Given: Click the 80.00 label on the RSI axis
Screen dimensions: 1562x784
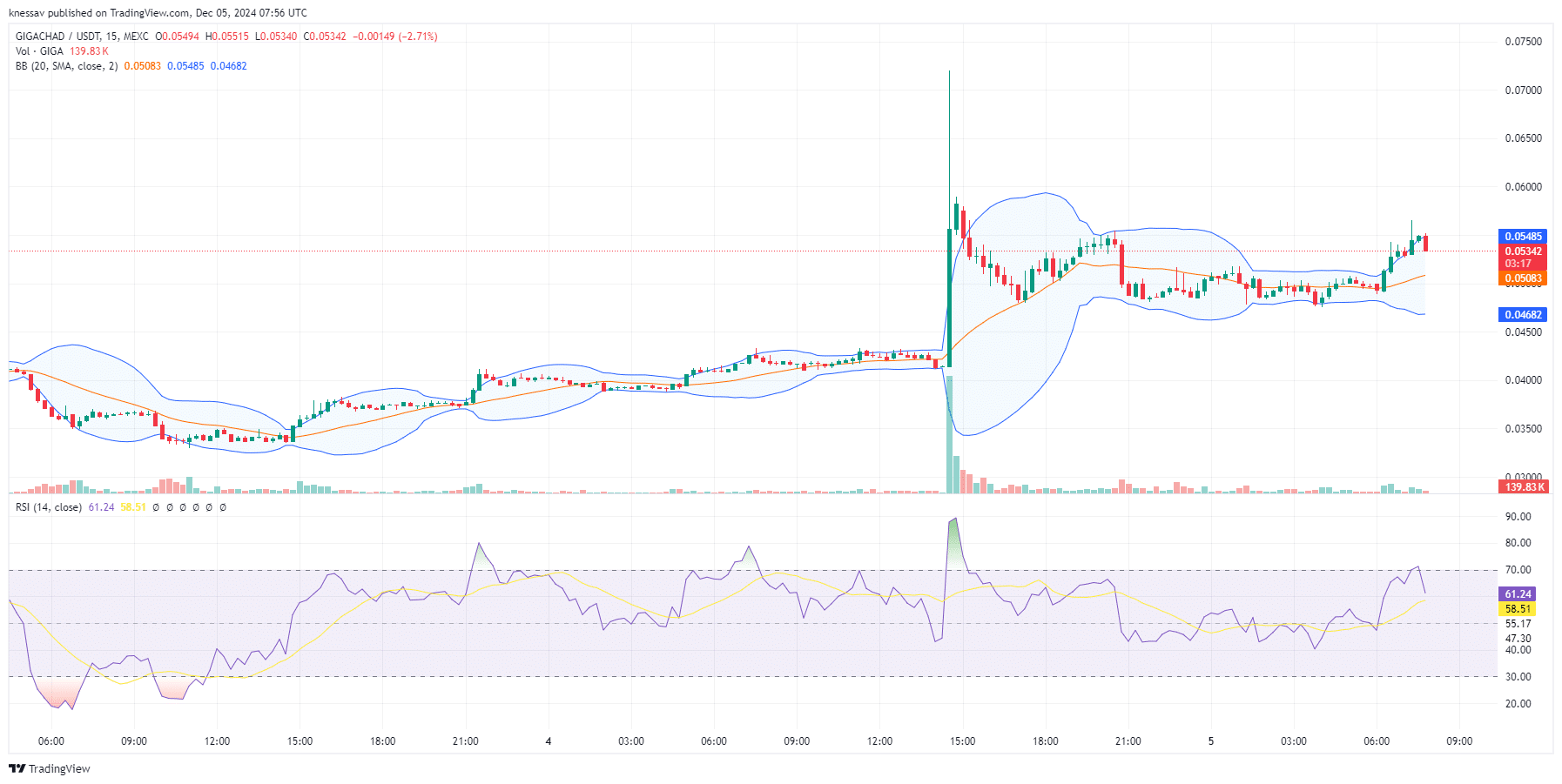Looking at the screenshot, I should click(x=1518, y=543).
